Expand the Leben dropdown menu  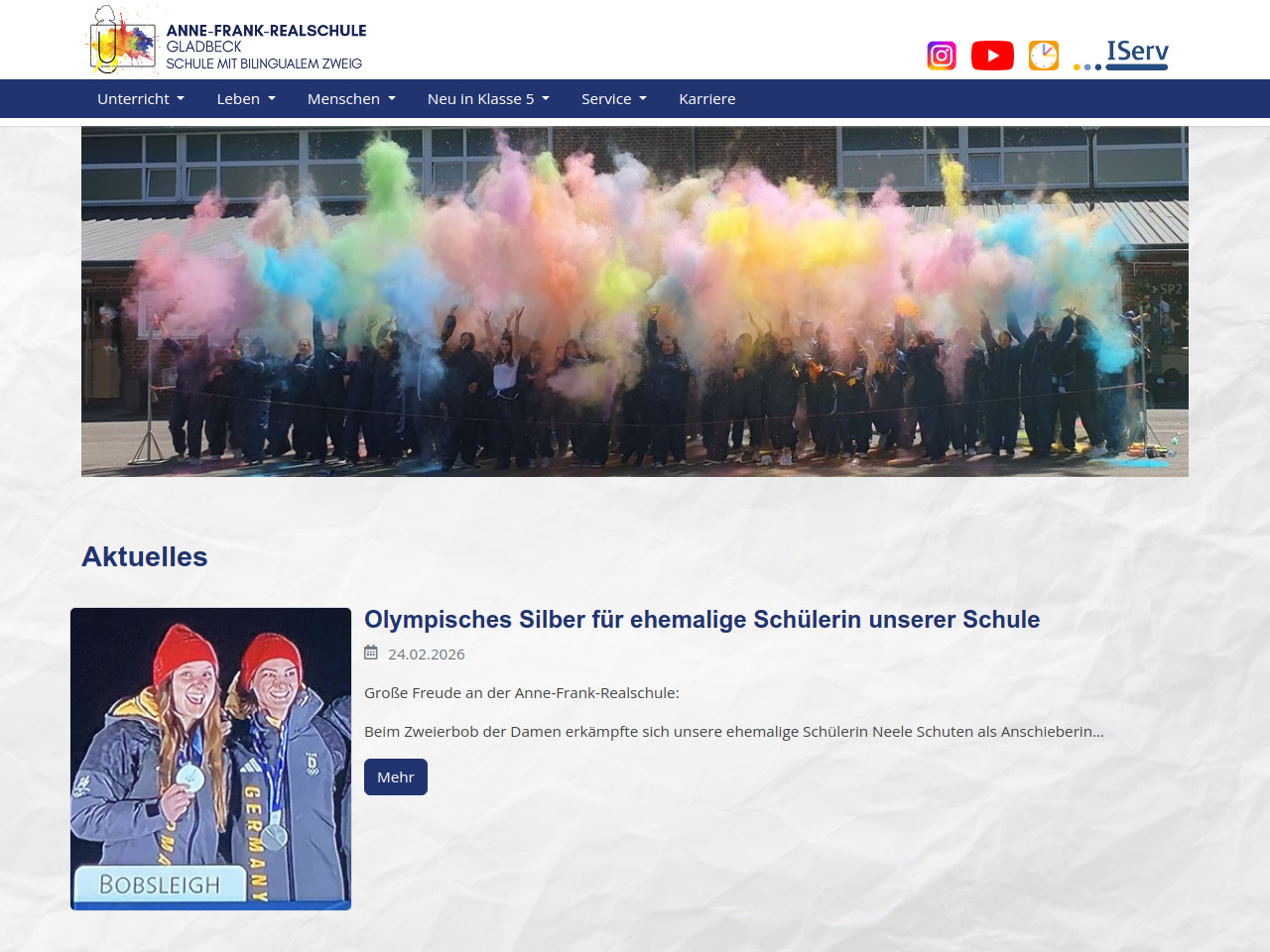(x=246, y=99)
